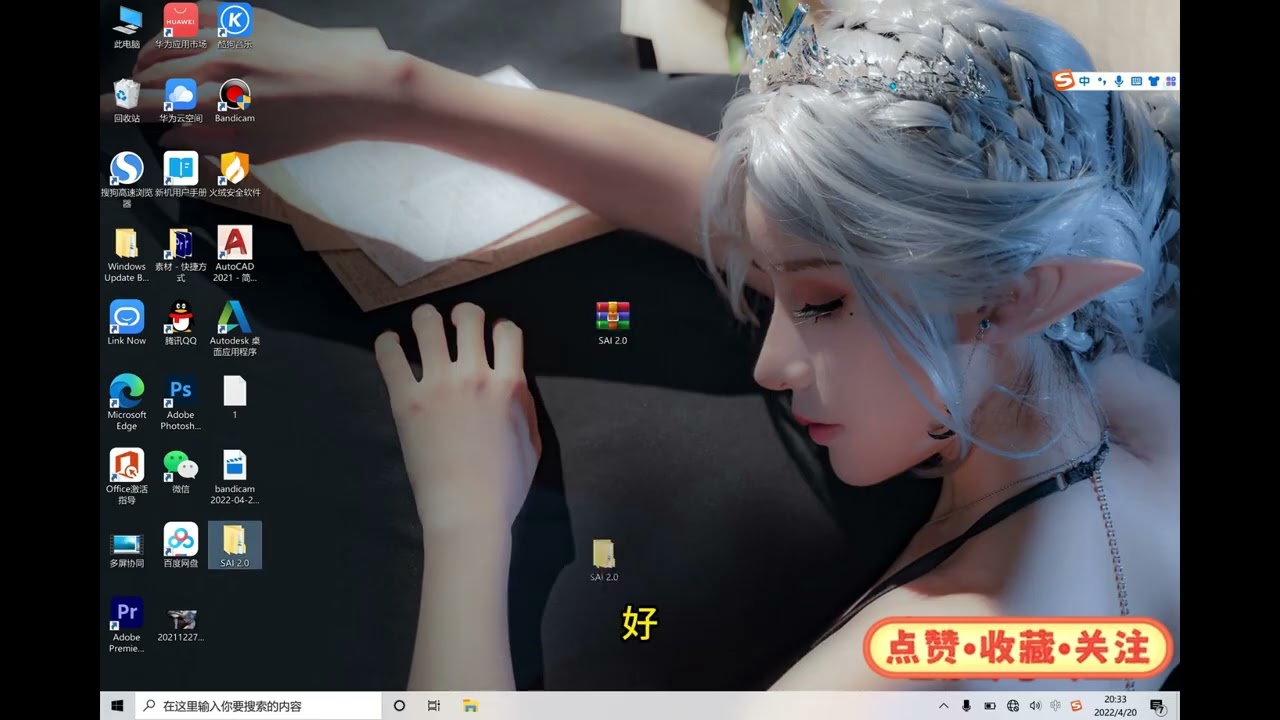Open the Windows Start menu
Viewport: 1280px width, 720px height.
(117, 706)
